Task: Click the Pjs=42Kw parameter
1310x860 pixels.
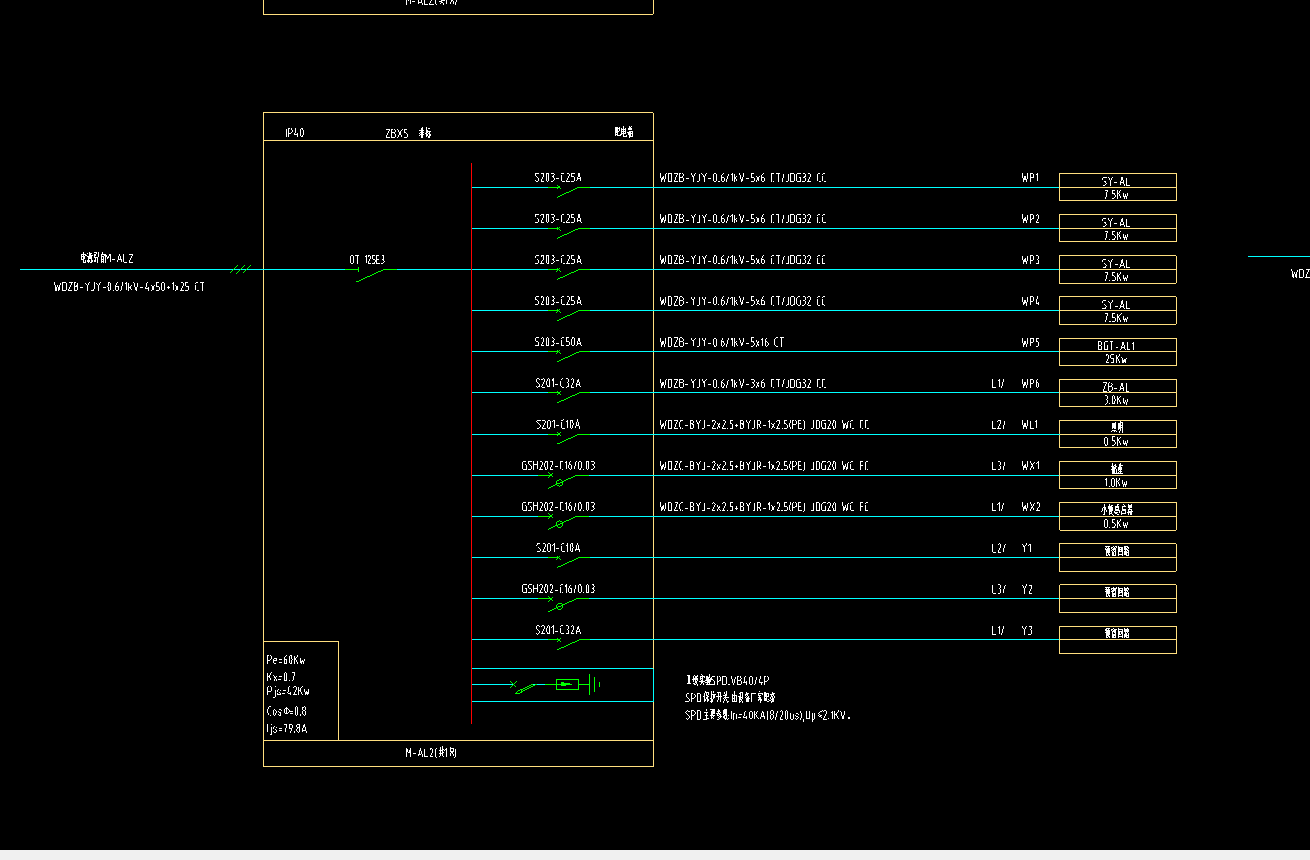Action: point(287,691)
